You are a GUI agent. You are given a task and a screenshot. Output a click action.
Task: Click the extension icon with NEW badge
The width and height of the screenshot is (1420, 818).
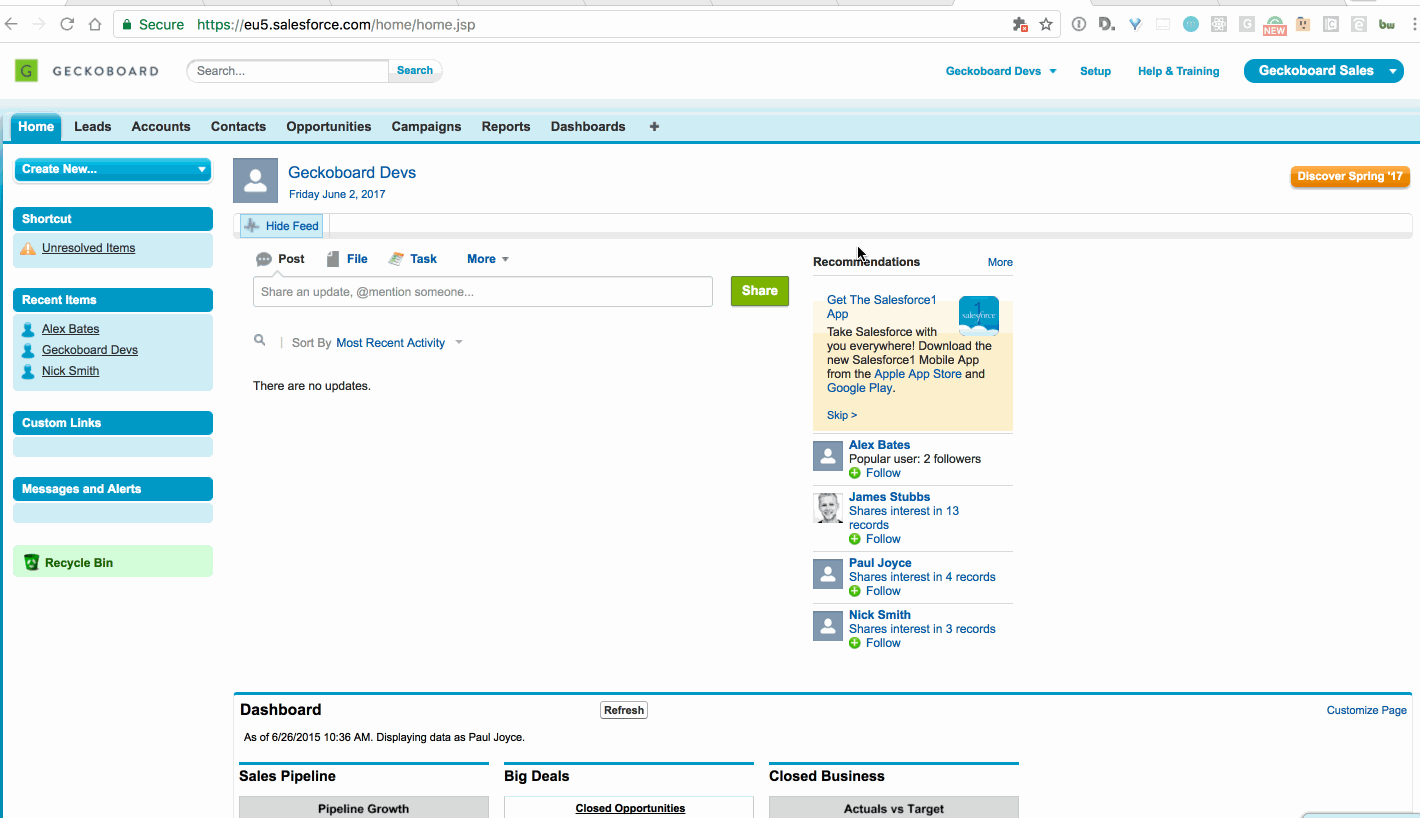point(1275,25)
